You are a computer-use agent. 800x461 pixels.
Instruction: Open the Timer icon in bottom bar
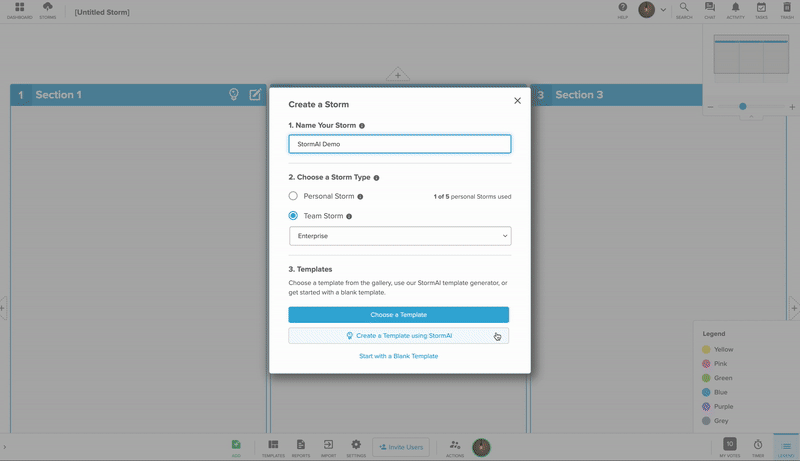pyautogui.click(x=758, y=446)
